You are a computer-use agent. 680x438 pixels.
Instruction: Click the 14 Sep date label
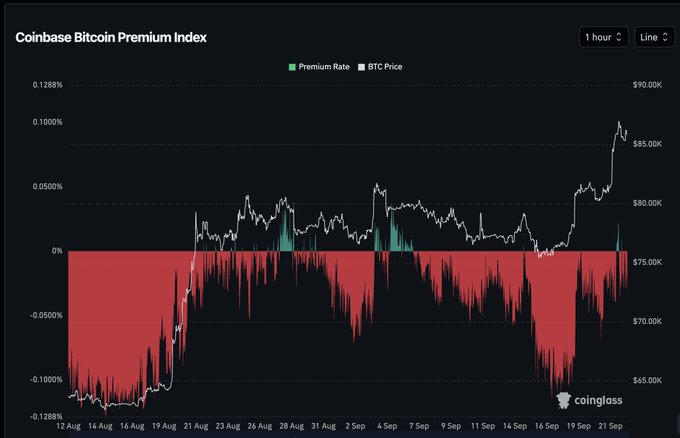tap(515, 426)
